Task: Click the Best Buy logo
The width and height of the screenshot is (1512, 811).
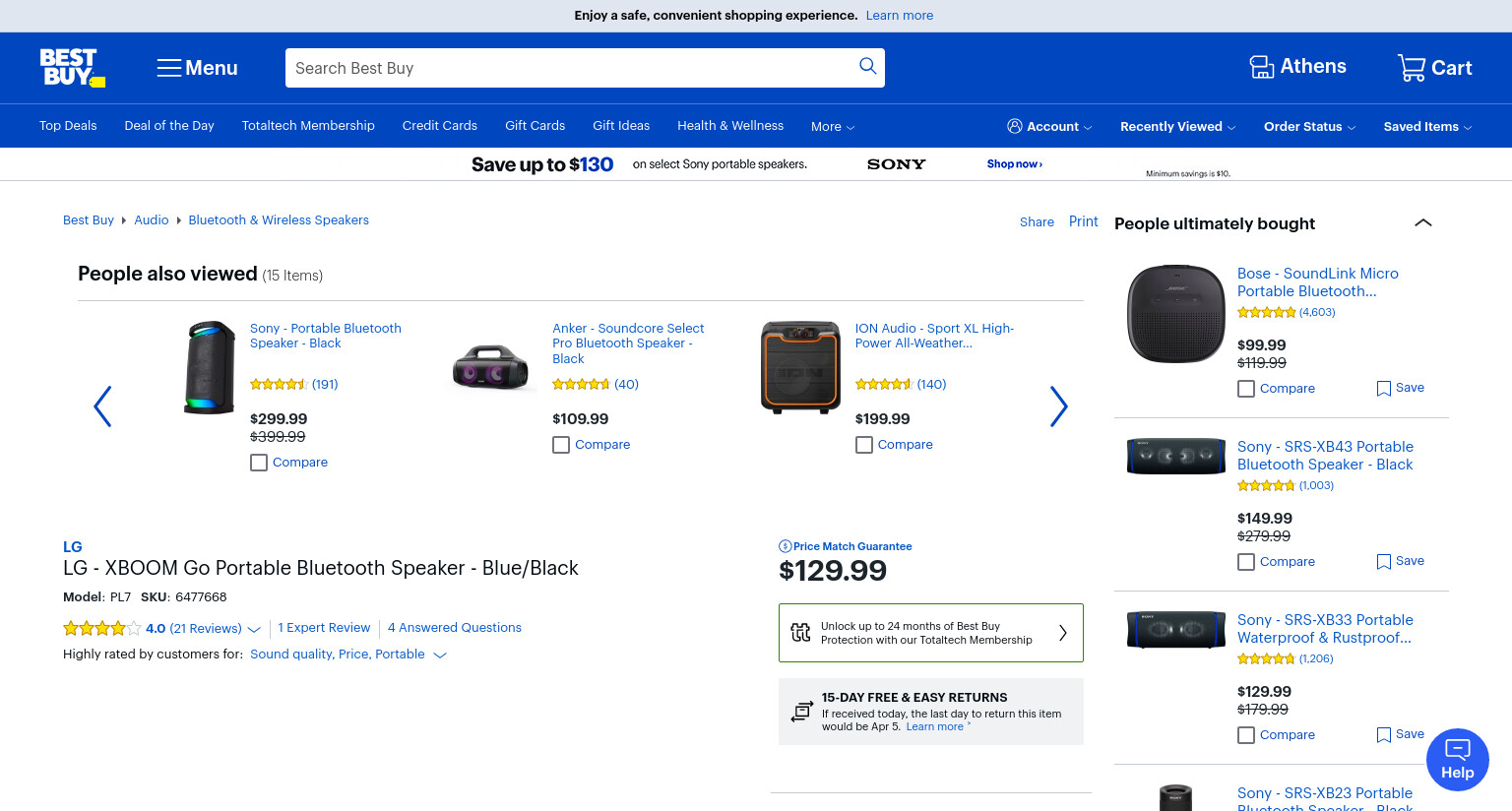Action: coord(72,68)
